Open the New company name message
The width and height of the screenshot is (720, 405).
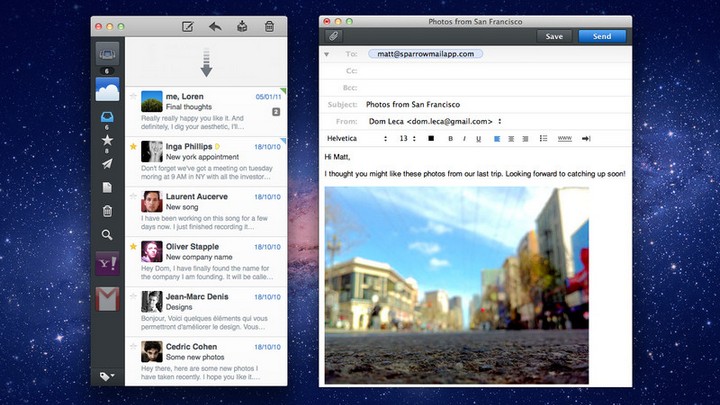coord(206,262)
